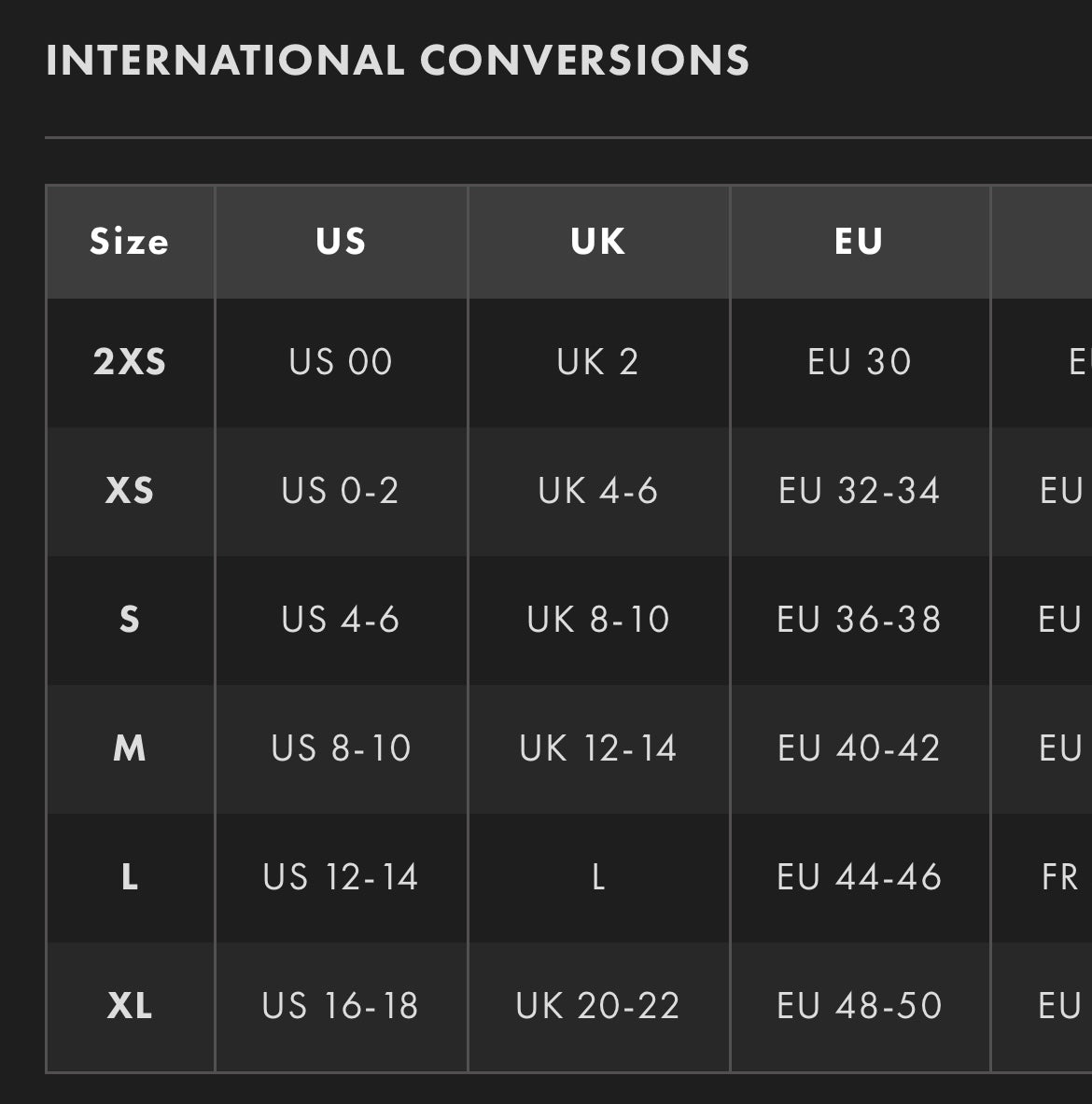1092x1104 pixels.
Task: Select the UK 20-22 cell
Action: click(x=598, y=1006)
